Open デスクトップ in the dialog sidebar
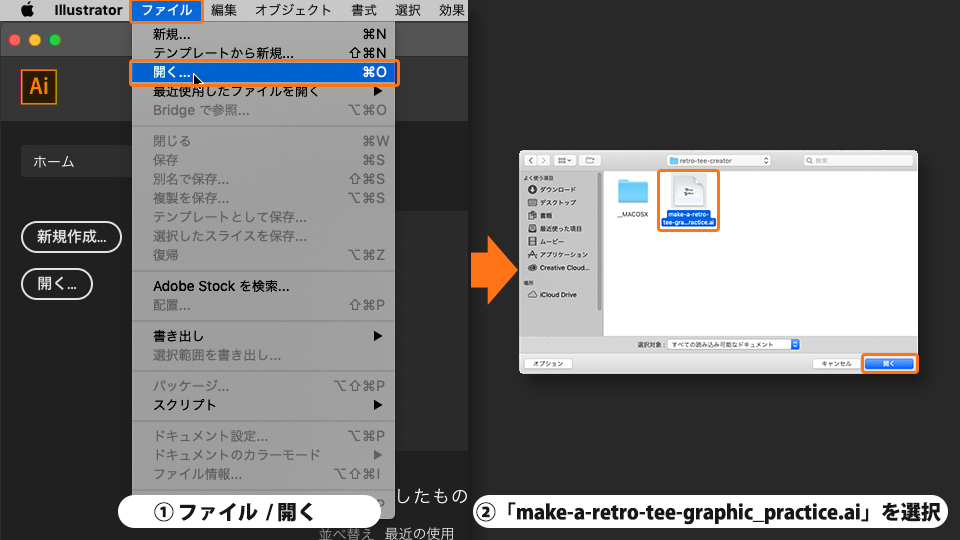 point(557,203)
